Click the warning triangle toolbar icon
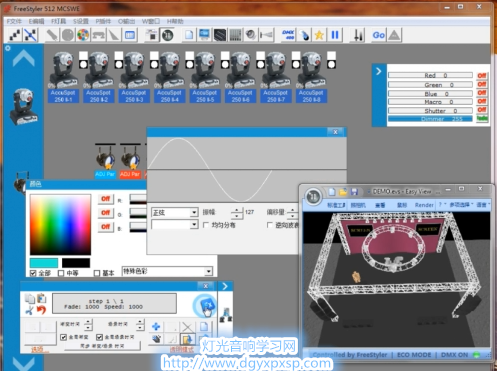The image size is (497, 371). tap(394, 35)
